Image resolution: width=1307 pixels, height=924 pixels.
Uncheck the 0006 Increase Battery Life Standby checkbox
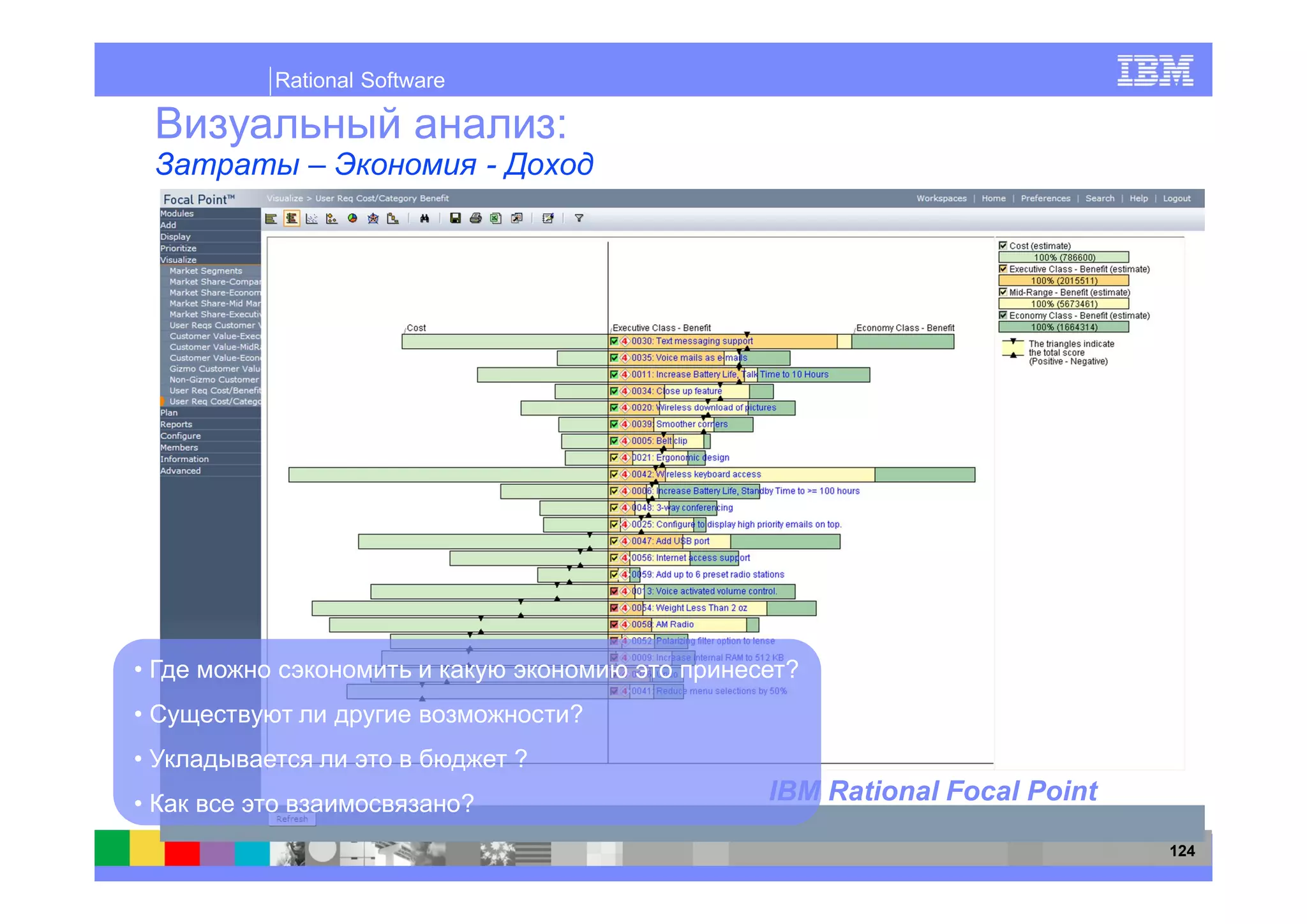[x=614, y=491]
